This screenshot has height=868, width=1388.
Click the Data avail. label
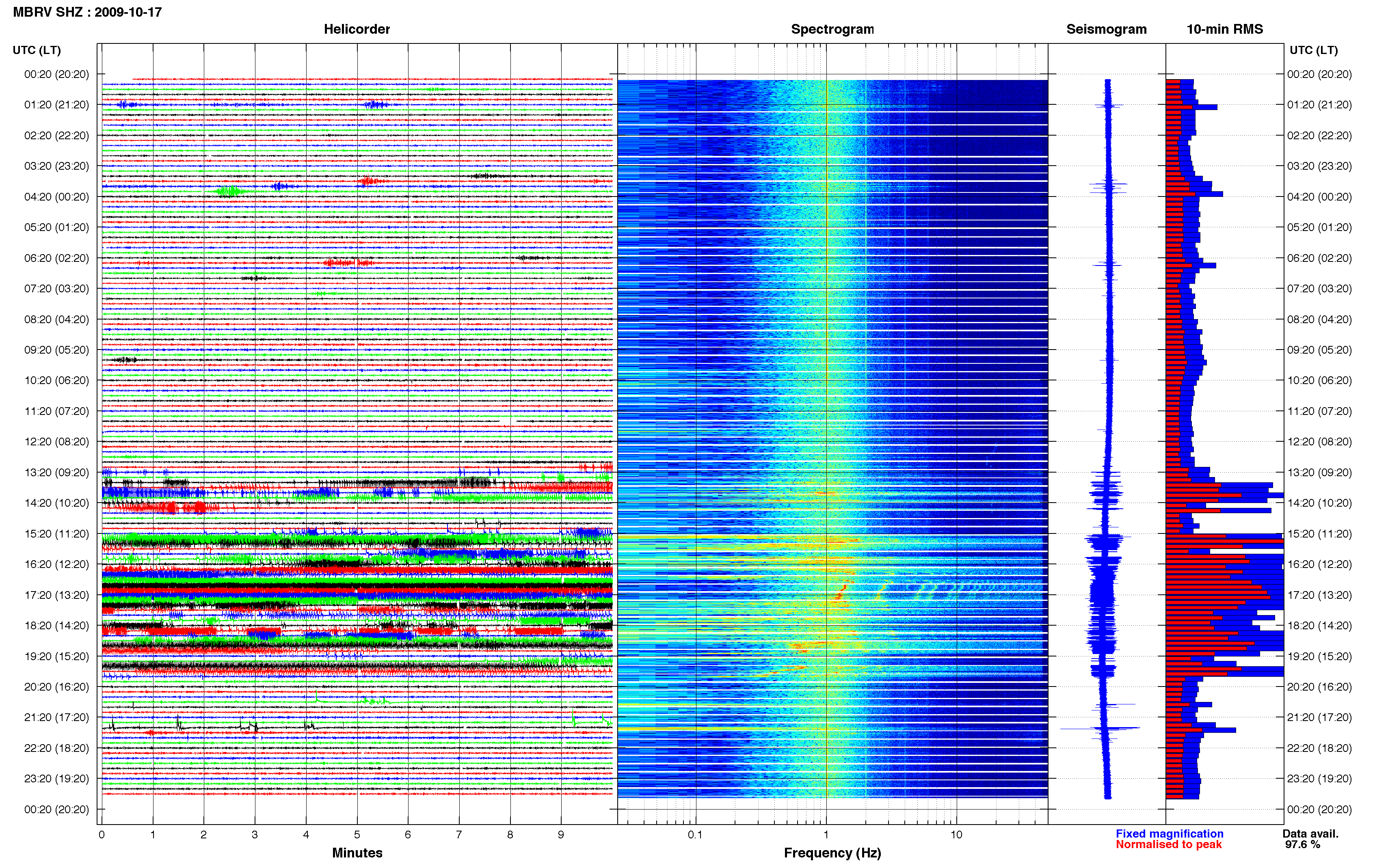coord(1310,833)
